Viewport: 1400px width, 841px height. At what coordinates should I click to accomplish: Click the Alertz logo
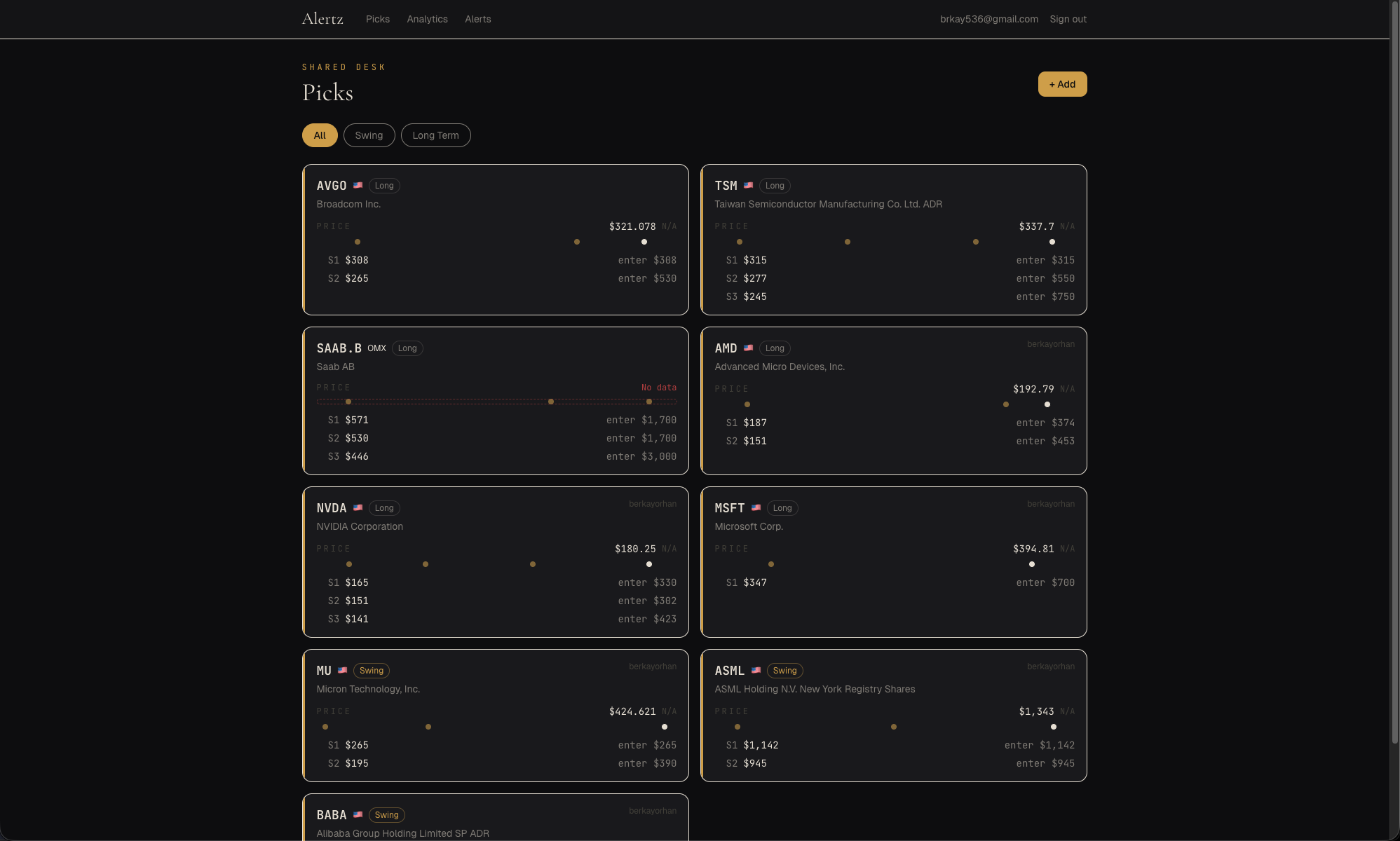(322, 19)
